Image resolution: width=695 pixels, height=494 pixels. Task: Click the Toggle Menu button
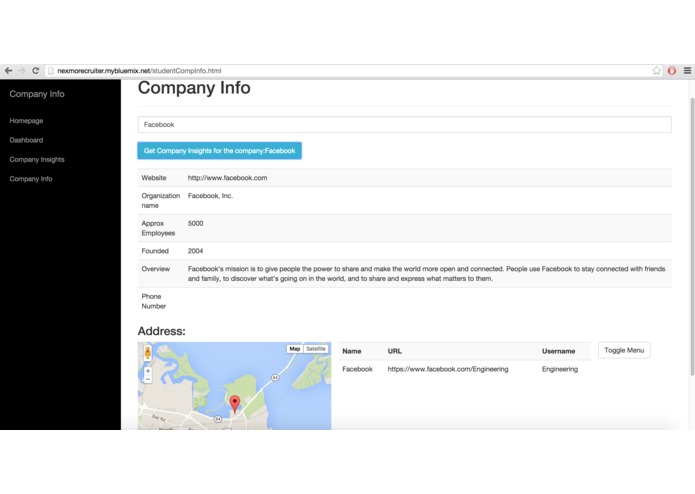coord(624,350)
